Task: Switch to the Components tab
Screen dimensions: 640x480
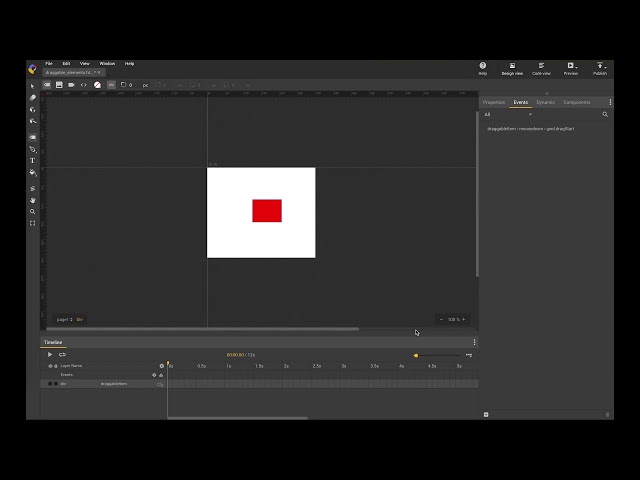Action: click(577, 102)
